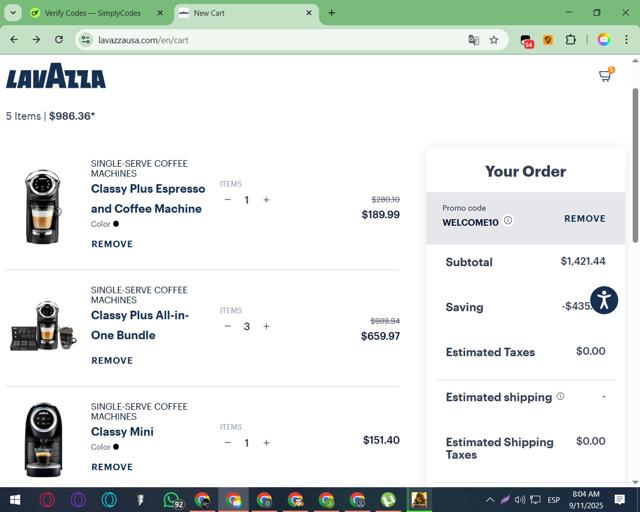Open the accessibility widget button
This screenshot has height=512, width=640.
(604, 301)
